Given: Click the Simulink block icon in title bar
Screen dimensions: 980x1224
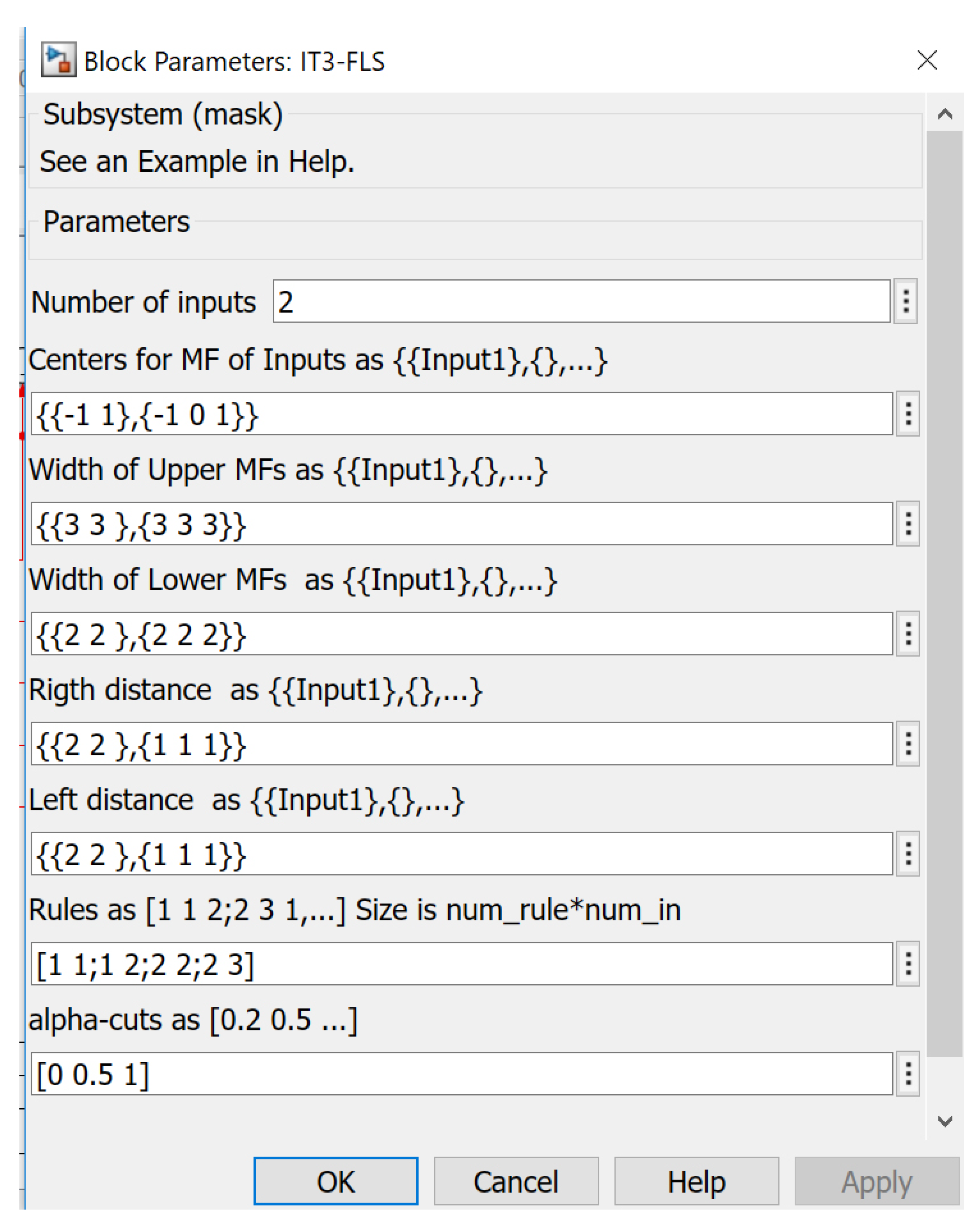Looking at the screenshot, I should [x=58, y=60].
